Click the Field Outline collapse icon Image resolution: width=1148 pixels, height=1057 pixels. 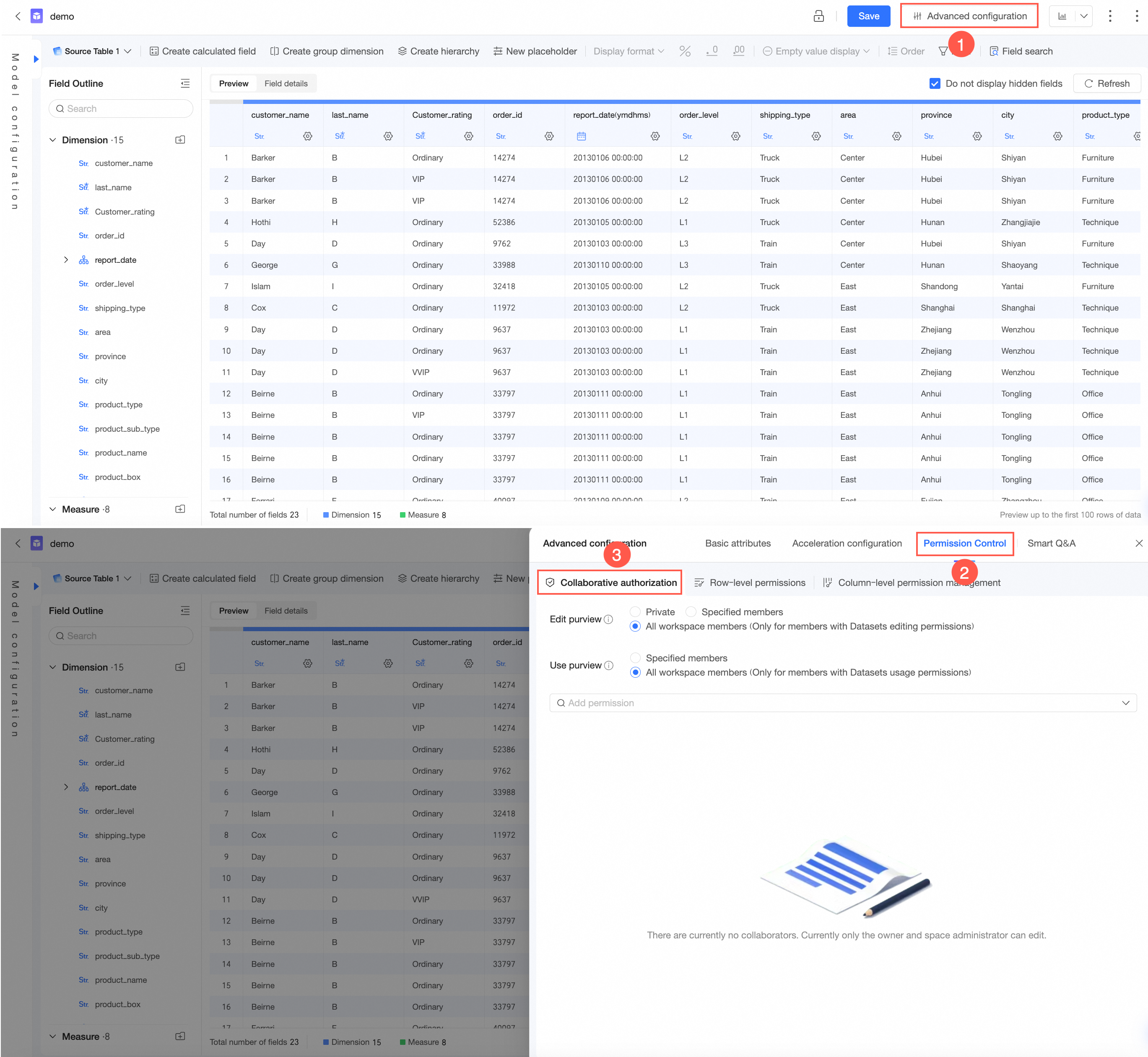(x=185, y=83)
